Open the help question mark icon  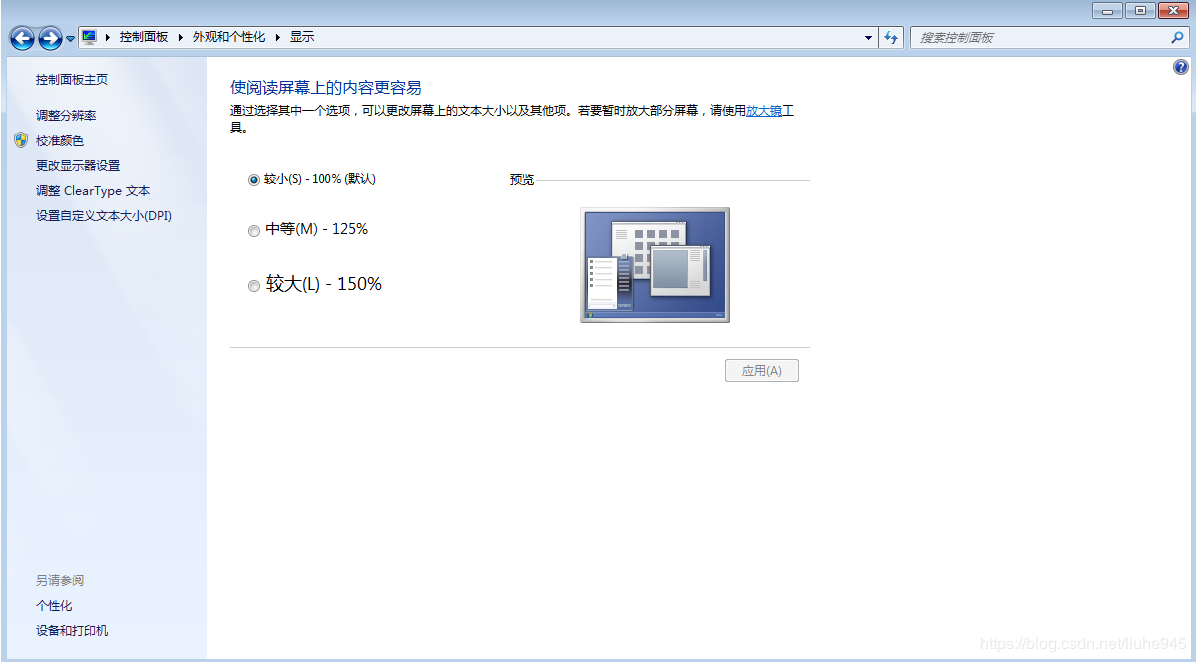1180,67
